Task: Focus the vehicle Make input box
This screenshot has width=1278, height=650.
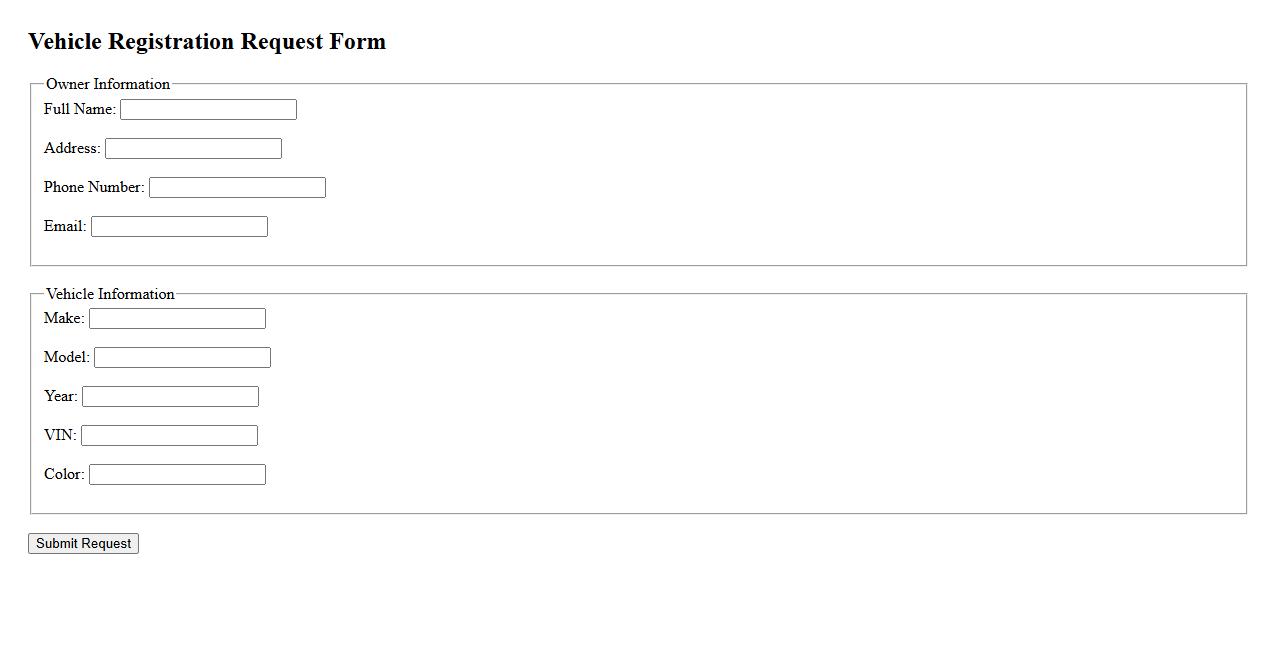Action: click(x=177, y=318)
